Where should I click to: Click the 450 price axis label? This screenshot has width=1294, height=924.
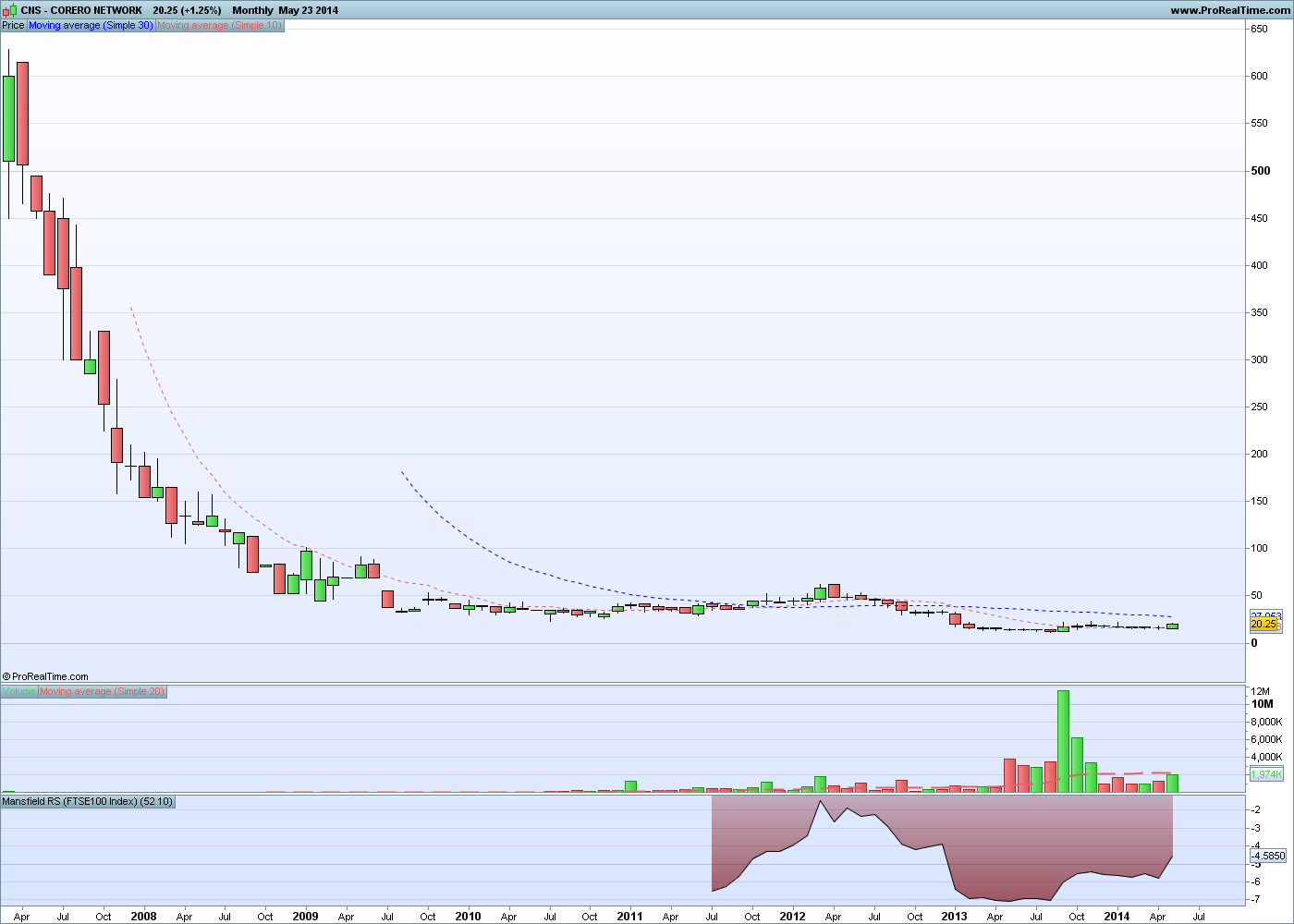pos(1259,218)
